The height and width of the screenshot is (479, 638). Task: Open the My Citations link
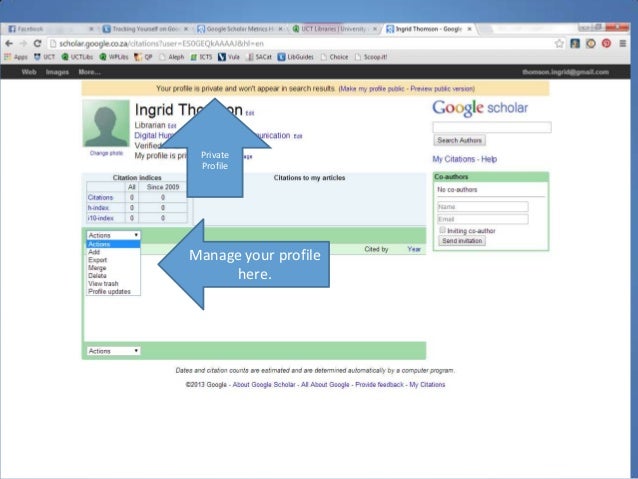[454, 159]
